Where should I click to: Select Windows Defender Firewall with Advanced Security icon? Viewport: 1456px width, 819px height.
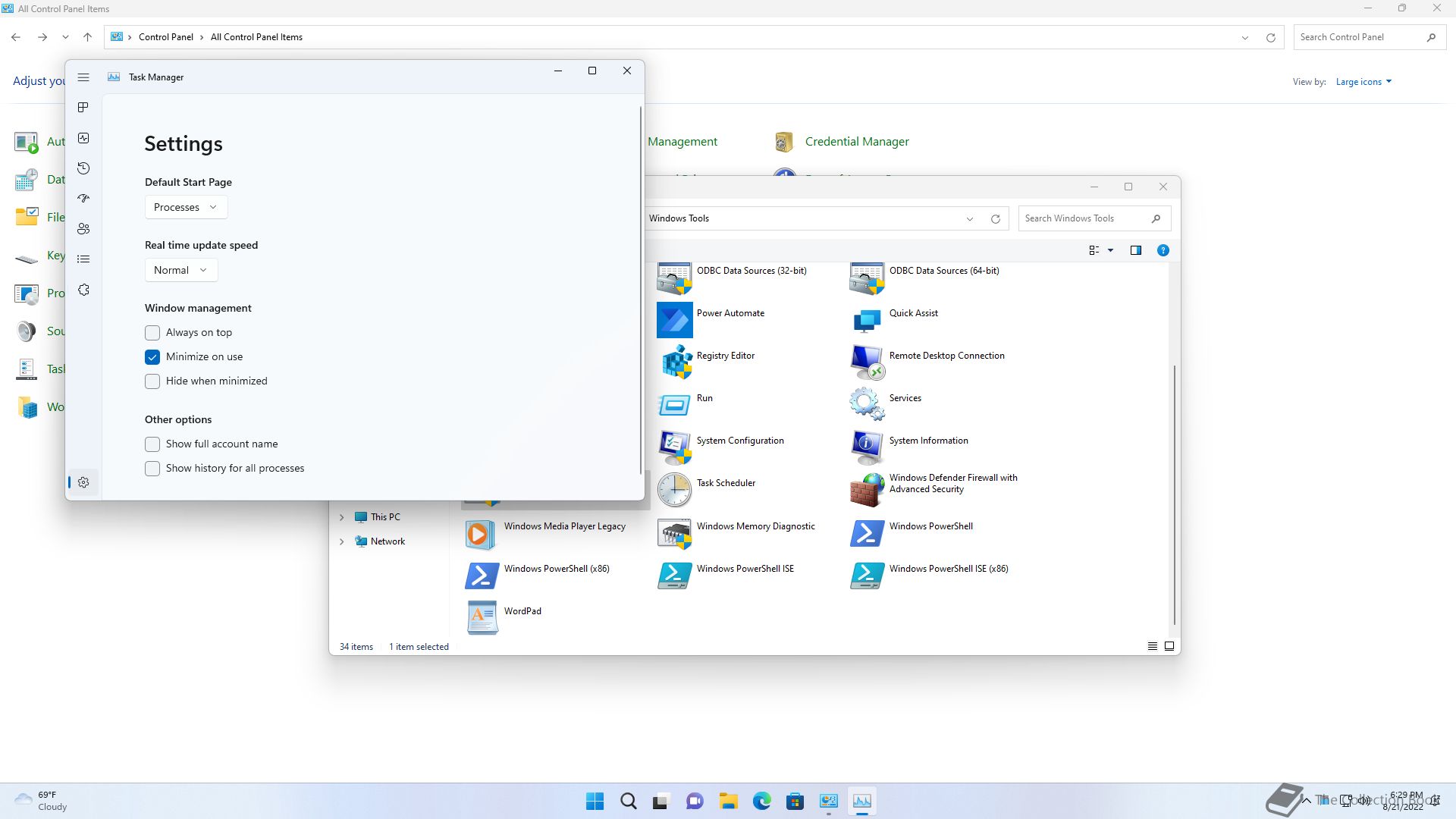[867, 490]
